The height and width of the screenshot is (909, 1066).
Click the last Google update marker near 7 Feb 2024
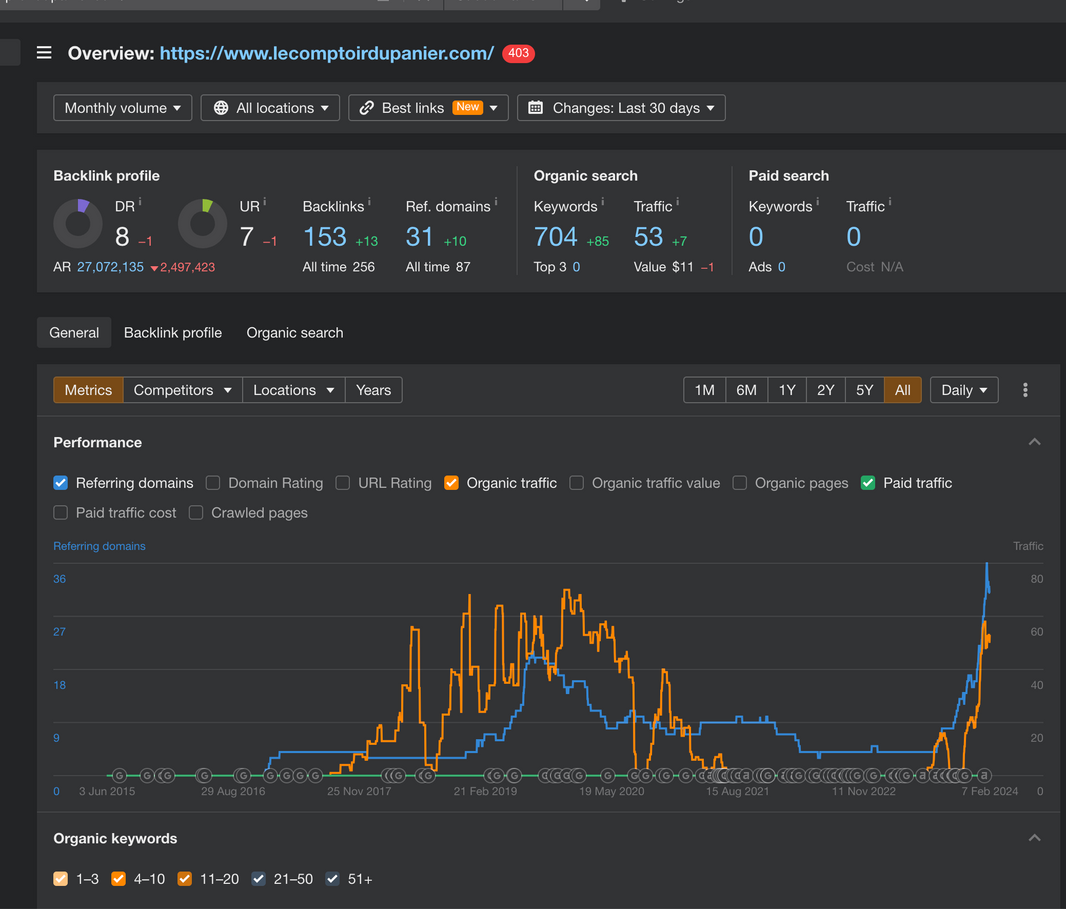[x=984, y=775]
